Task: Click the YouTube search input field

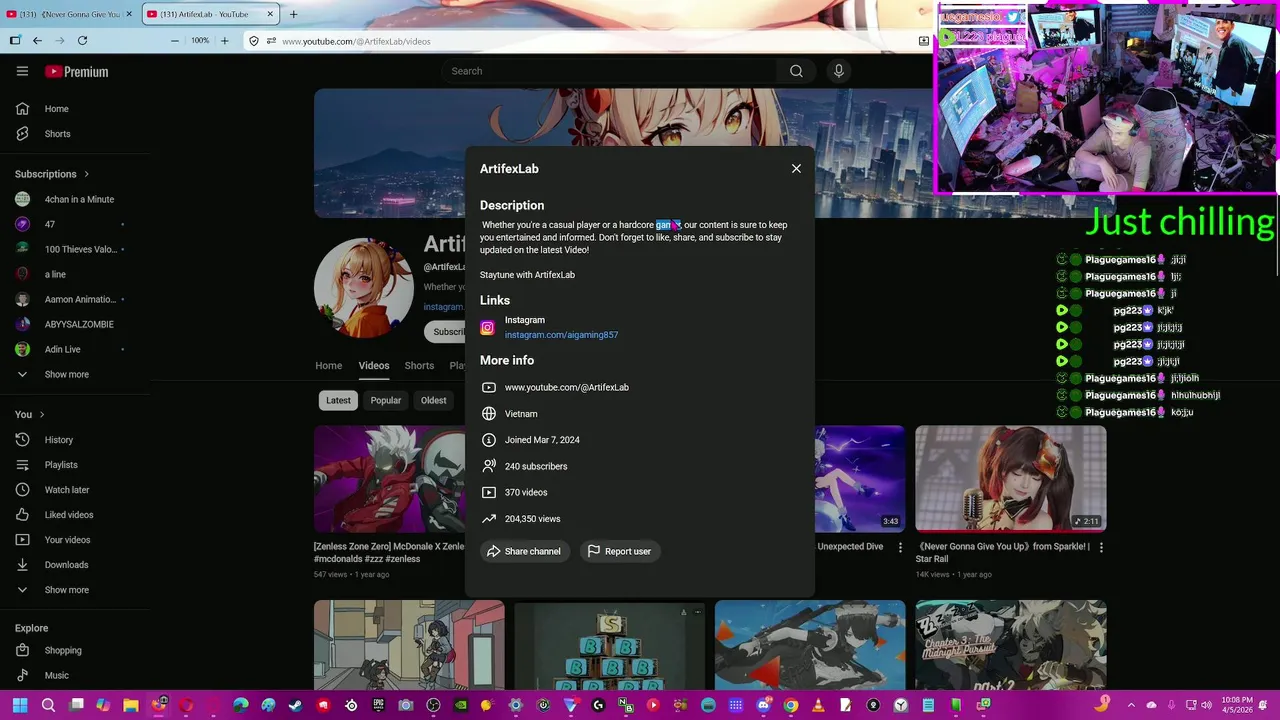Action: [610, 71]
